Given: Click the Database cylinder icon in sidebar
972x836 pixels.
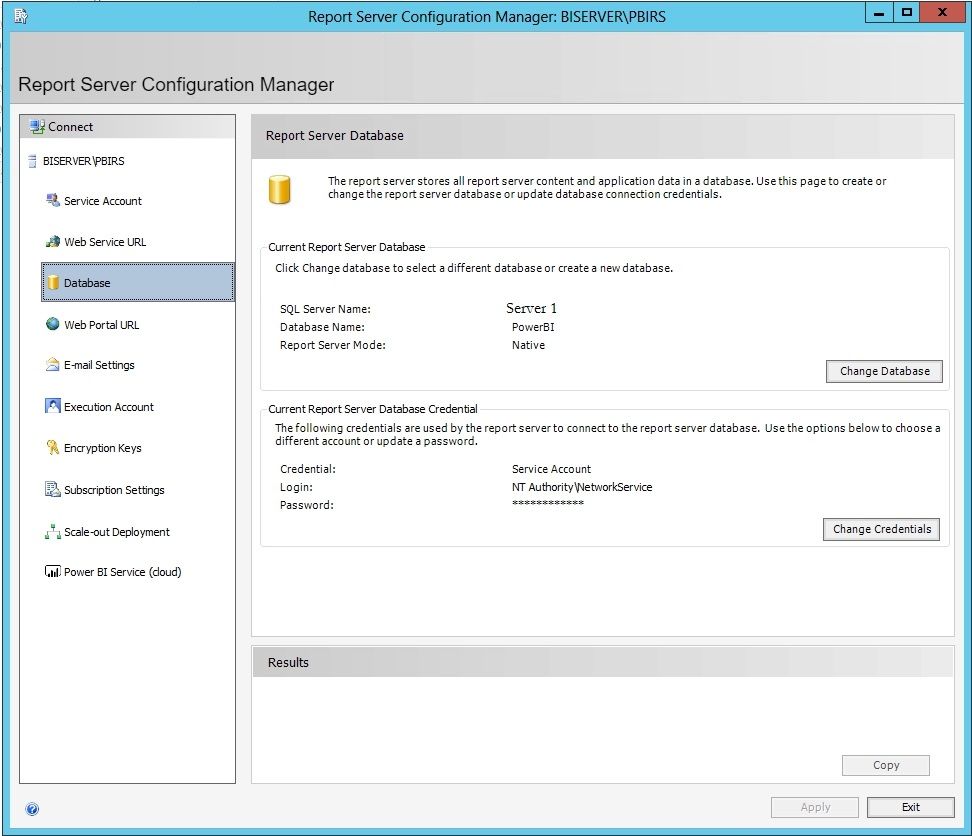Looking at the screenshot, I should (53, 283).
